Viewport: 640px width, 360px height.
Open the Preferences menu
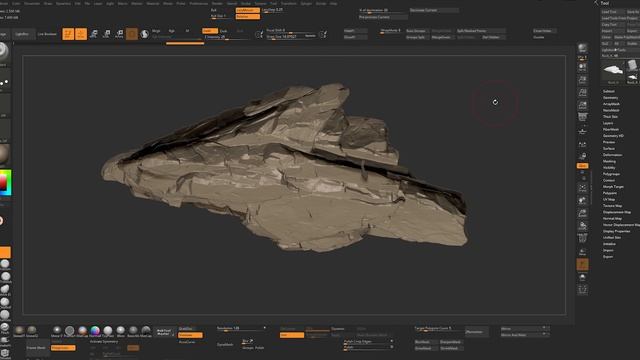click(199, 3)
